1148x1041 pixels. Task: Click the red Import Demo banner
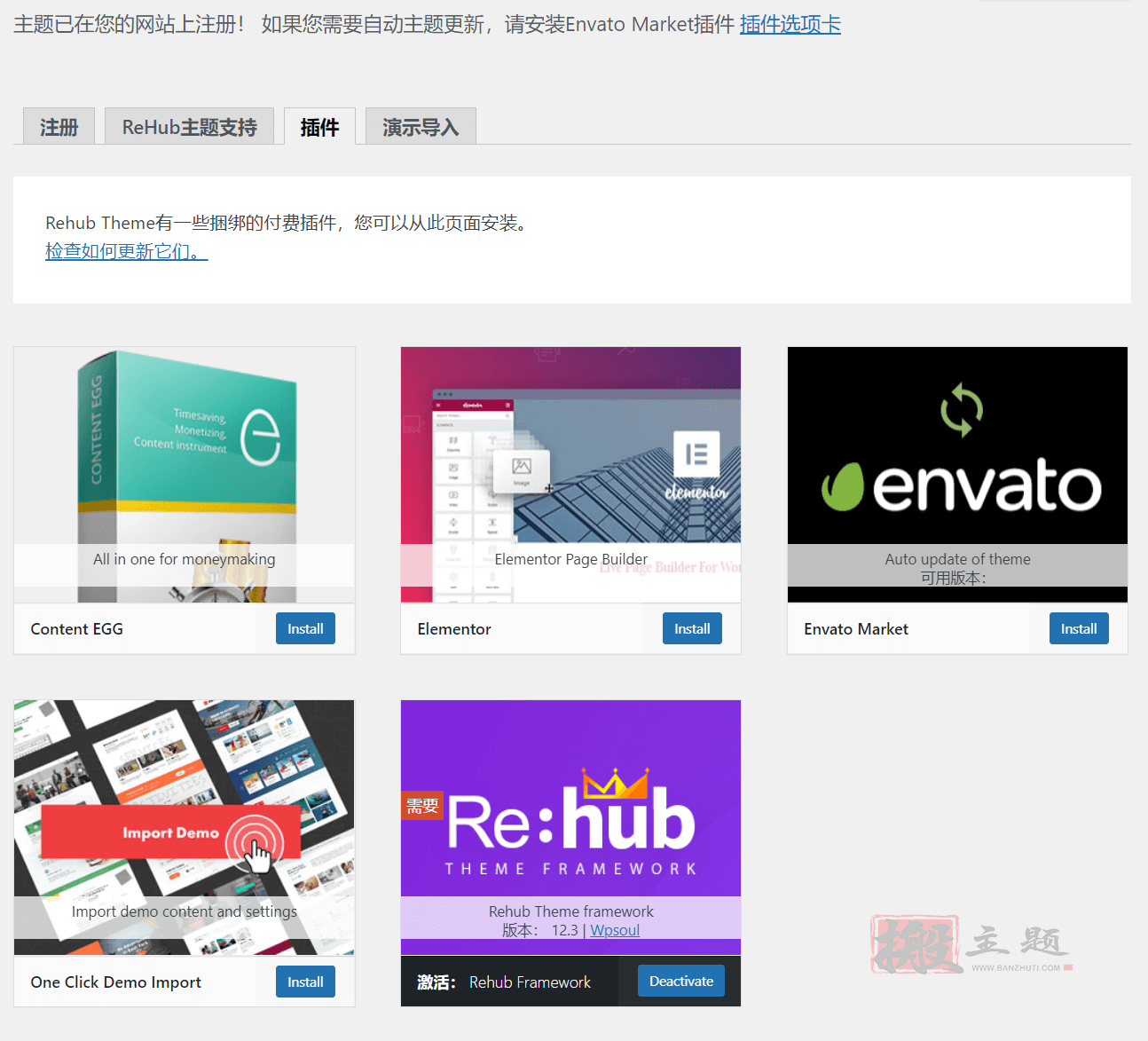[x=170, y=832]
